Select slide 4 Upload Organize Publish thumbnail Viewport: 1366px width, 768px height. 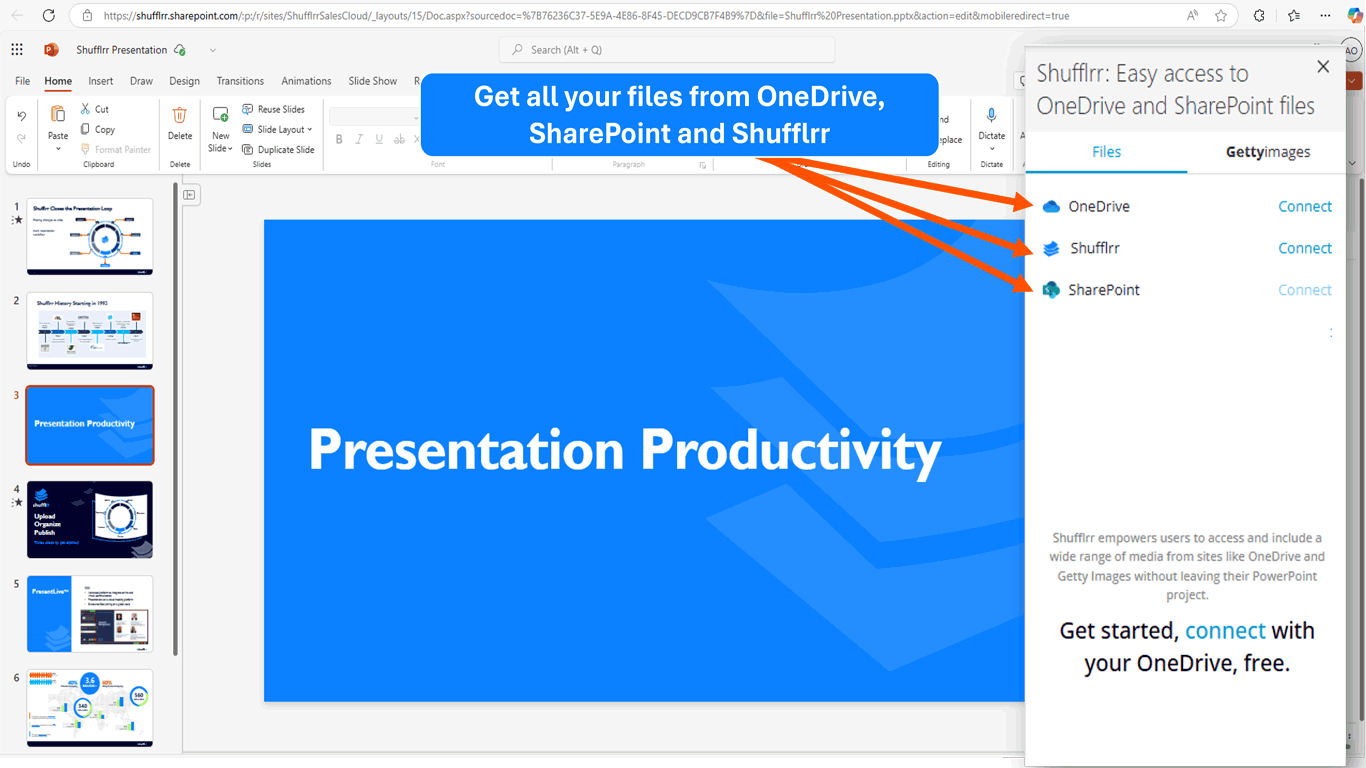click(90, 519)
